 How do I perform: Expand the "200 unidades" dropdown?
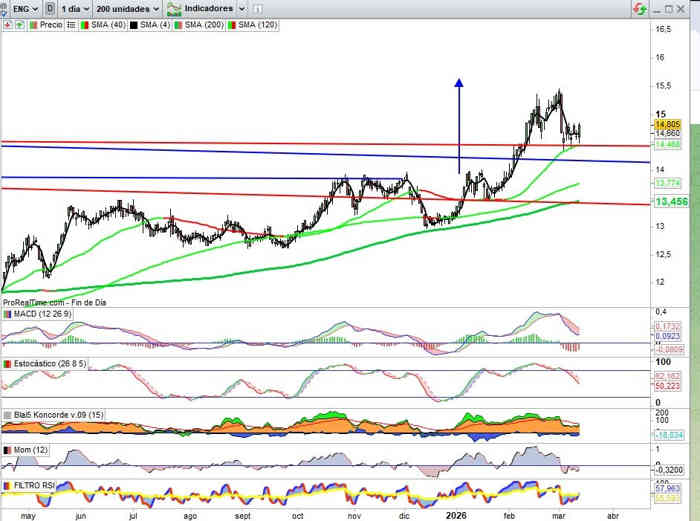127,8
